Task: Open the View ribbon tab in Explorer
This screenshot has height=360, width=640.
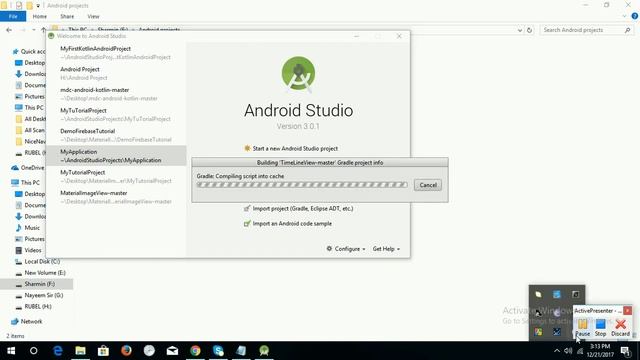Action: click(x=93, y=16)
